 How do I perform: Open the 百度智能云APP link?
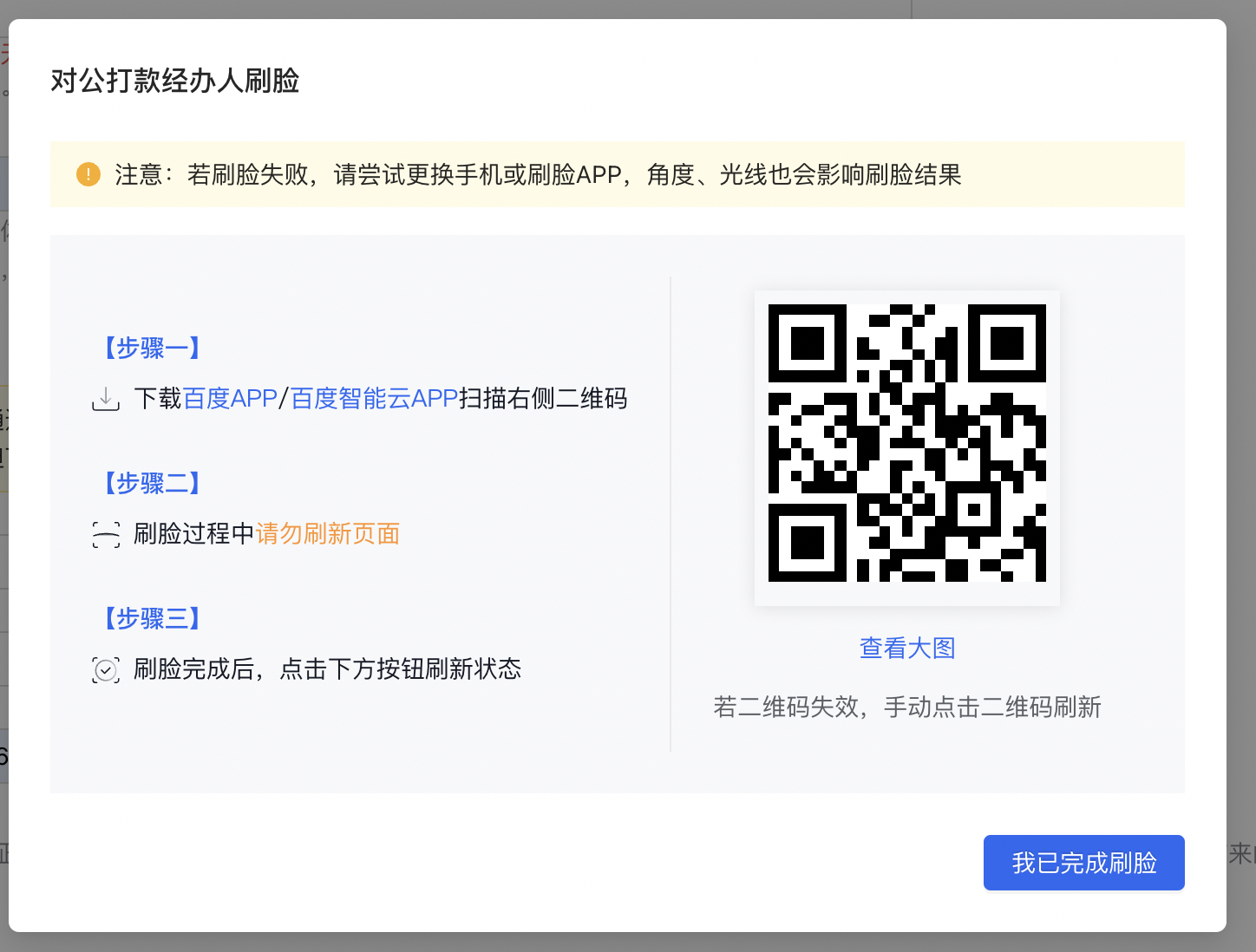pyautogui.click(x=374, y=398)
